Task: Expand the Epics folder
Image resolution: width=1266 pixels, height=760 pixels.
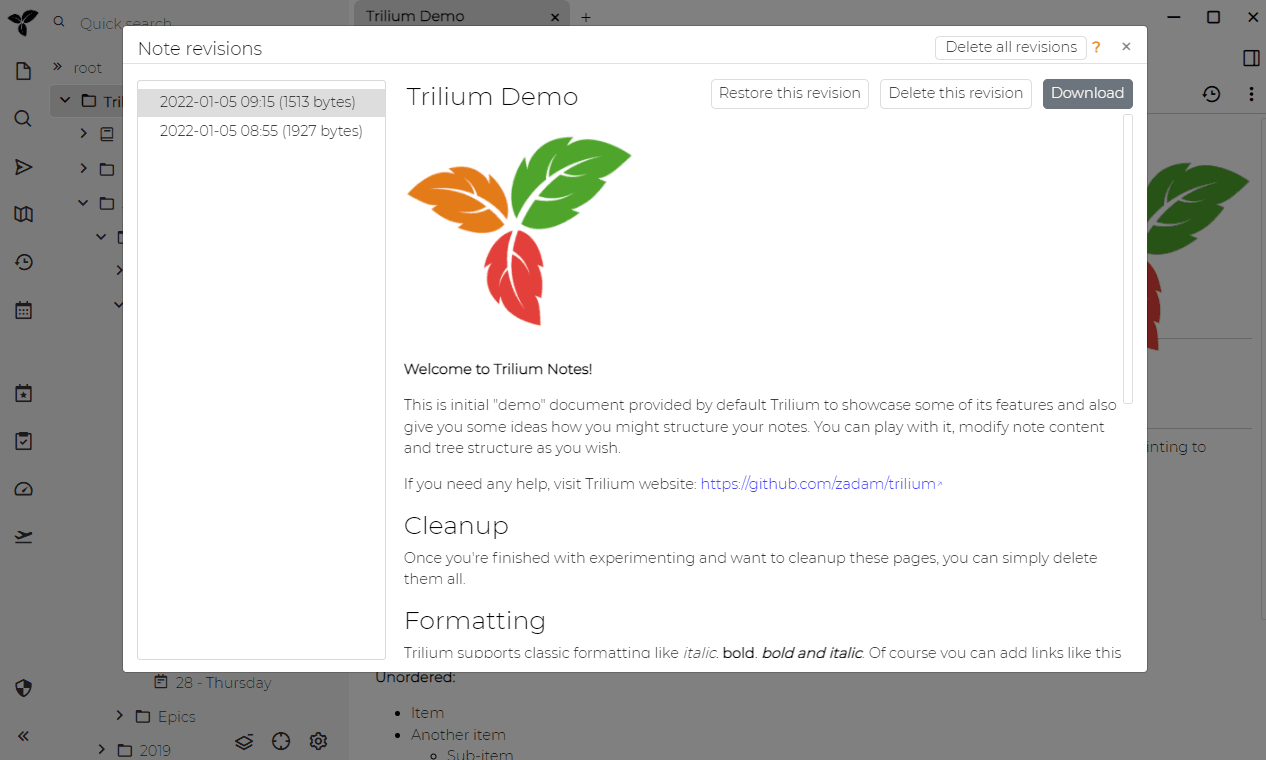Action: pyautogui.click(x=119, y=716)
